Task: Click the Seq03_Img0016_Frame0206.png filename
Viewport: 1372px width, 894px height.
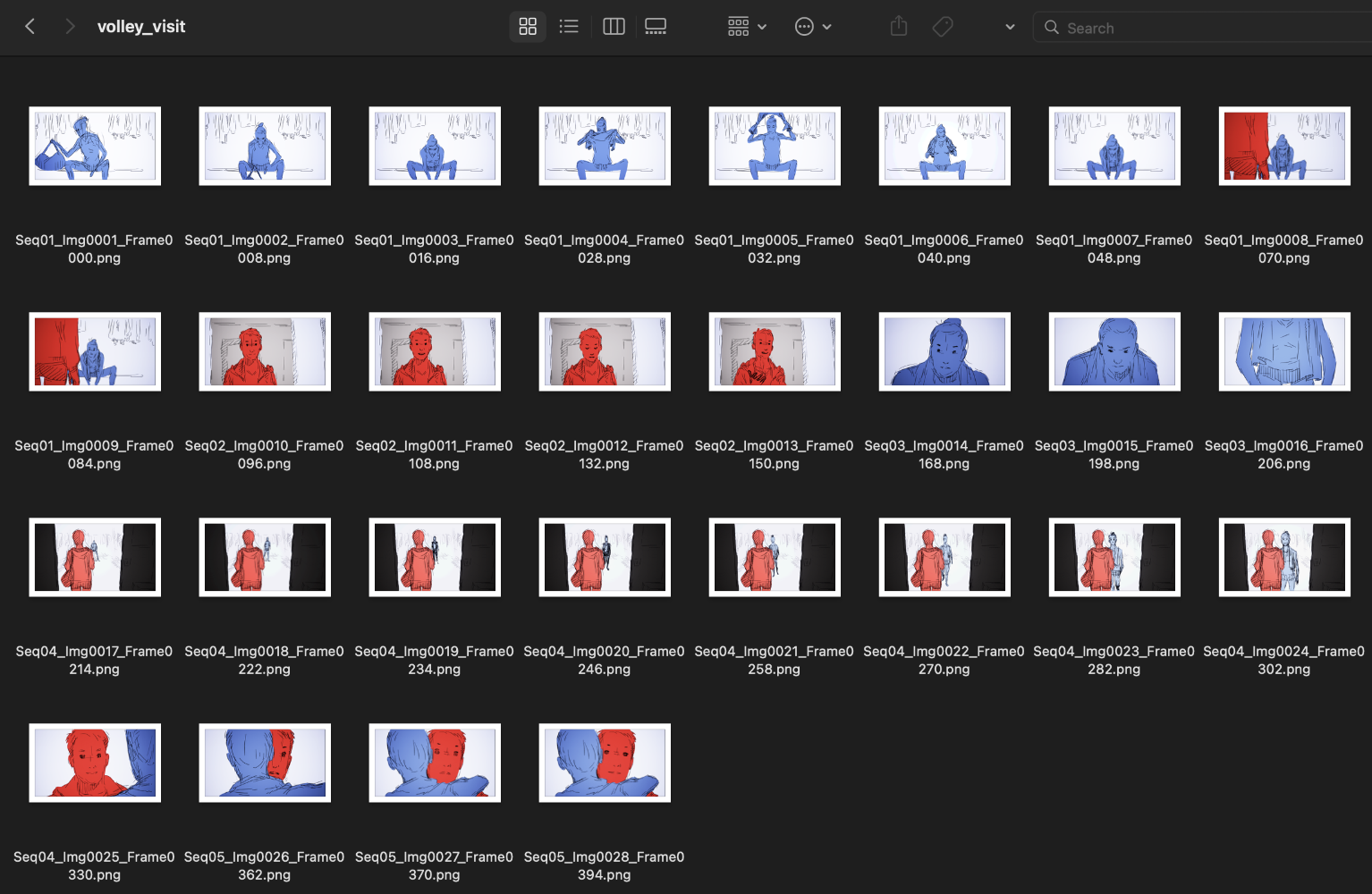Action: tap(1284, 454)
